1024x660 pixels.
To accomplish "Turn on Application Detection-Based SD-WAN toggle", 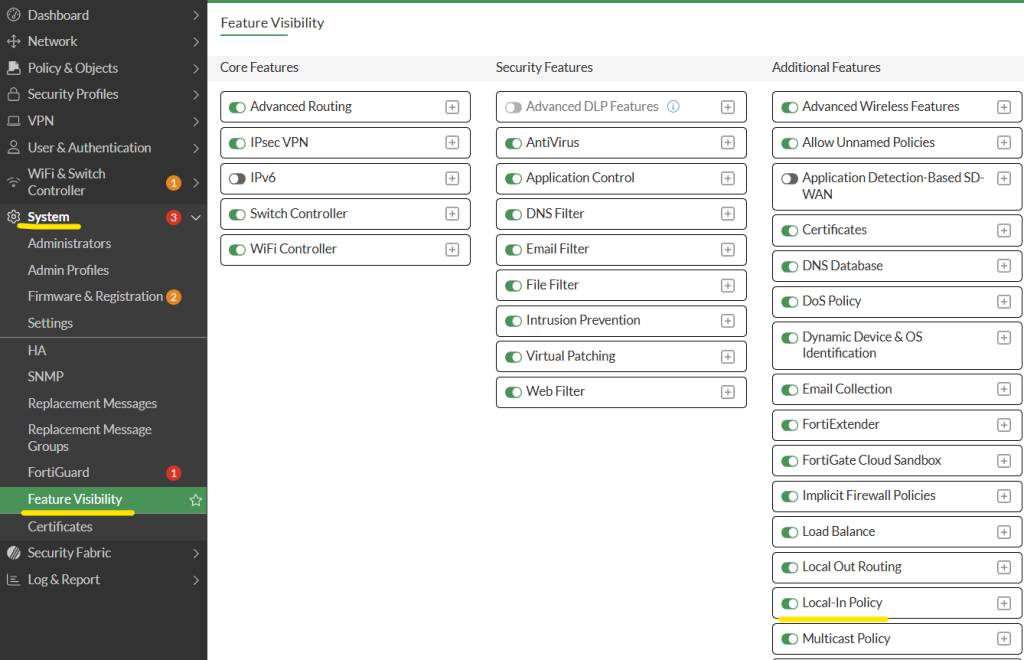I will click(x=789, y=179).
